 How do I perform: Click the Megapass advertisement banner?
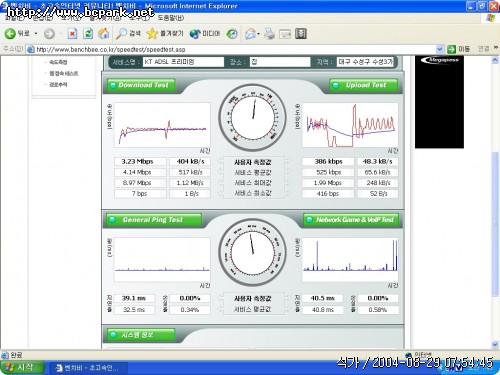click(439, 102)
